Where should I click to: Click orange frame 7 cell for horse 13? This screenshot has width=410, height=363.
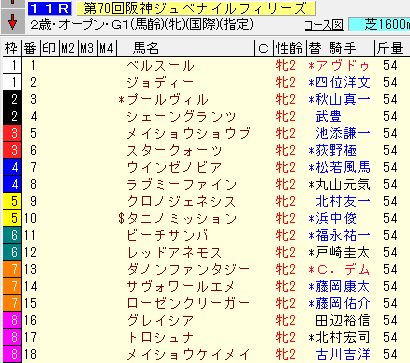(x=12, y=269)
